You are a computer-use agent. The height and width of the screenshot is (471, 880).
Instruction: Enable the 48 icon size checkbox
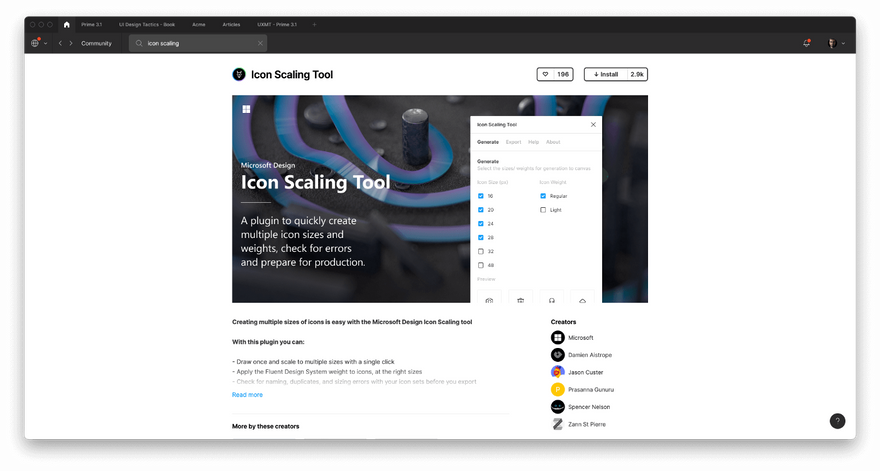[480, 265]
